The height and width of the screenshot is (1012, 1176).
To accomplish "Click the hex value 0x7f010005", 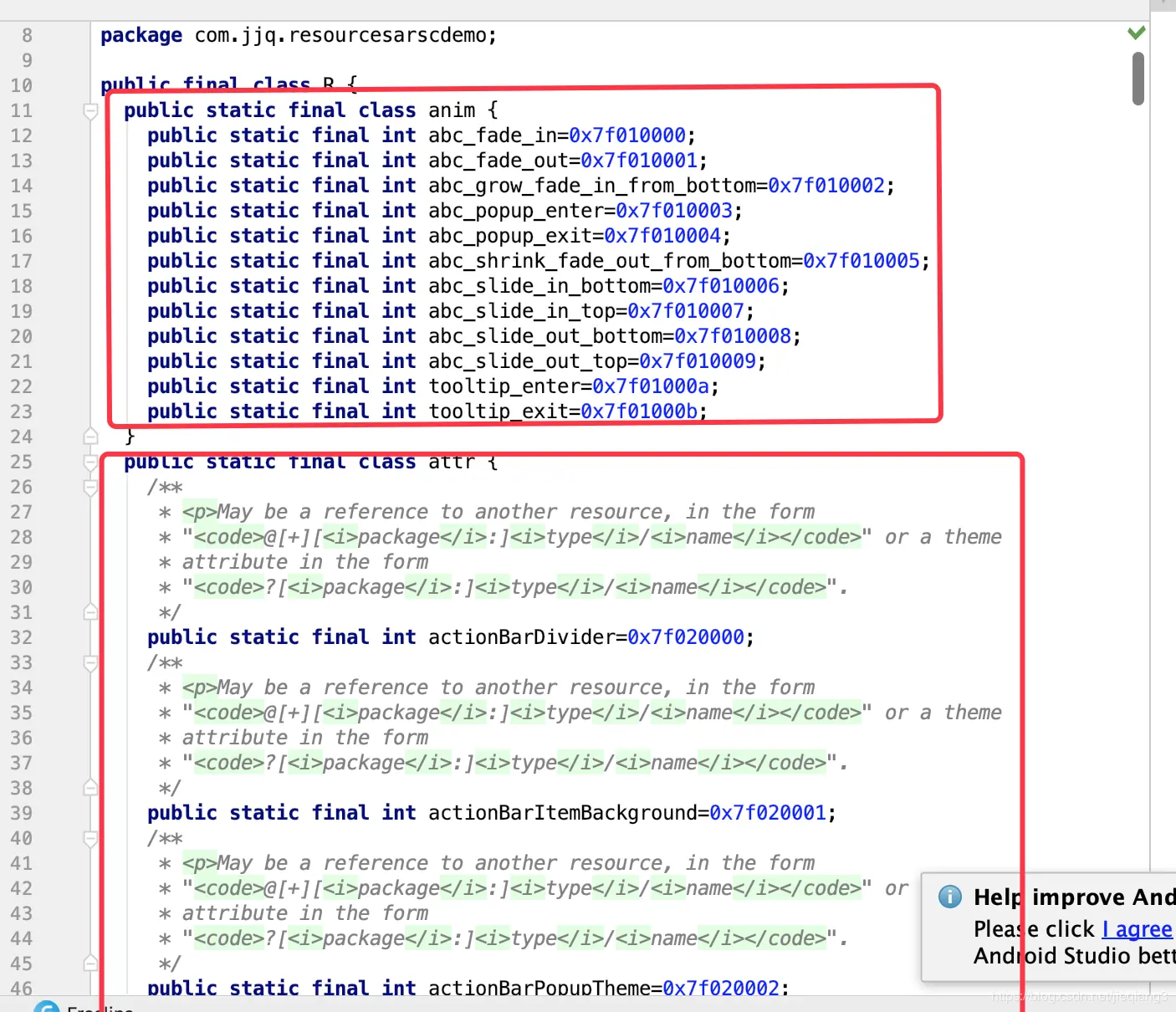I will 862,261.
